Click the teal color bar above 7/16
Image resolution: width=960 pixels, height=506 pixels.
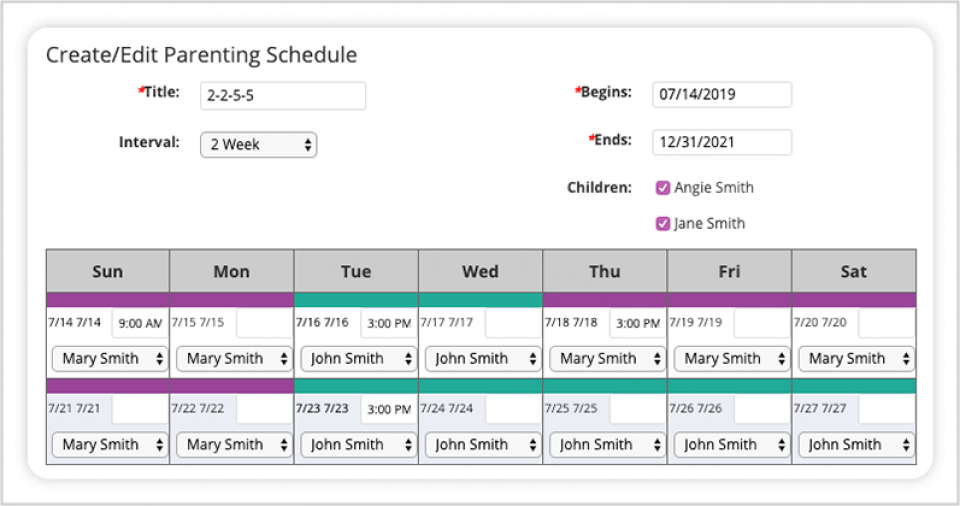pos(356,300)
